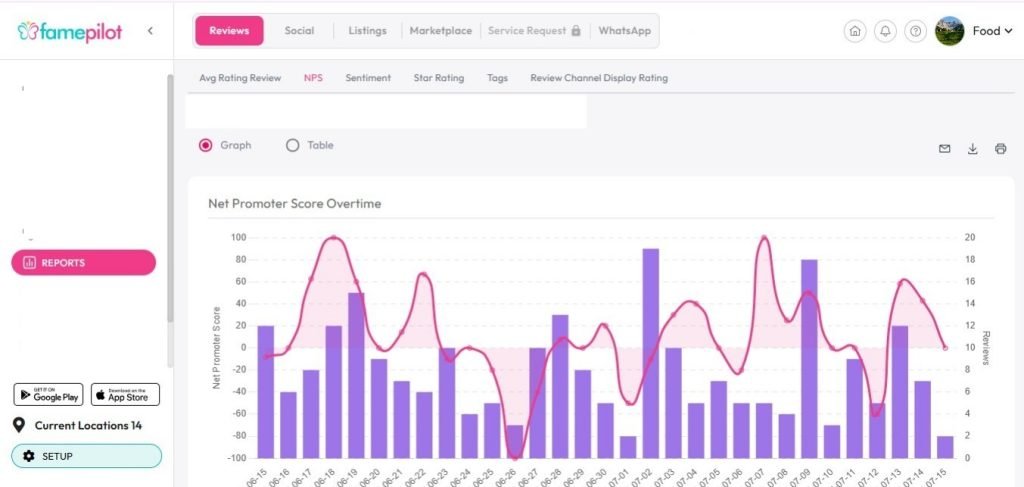
Task: Select the Table radio button
Action: point(293,145)
